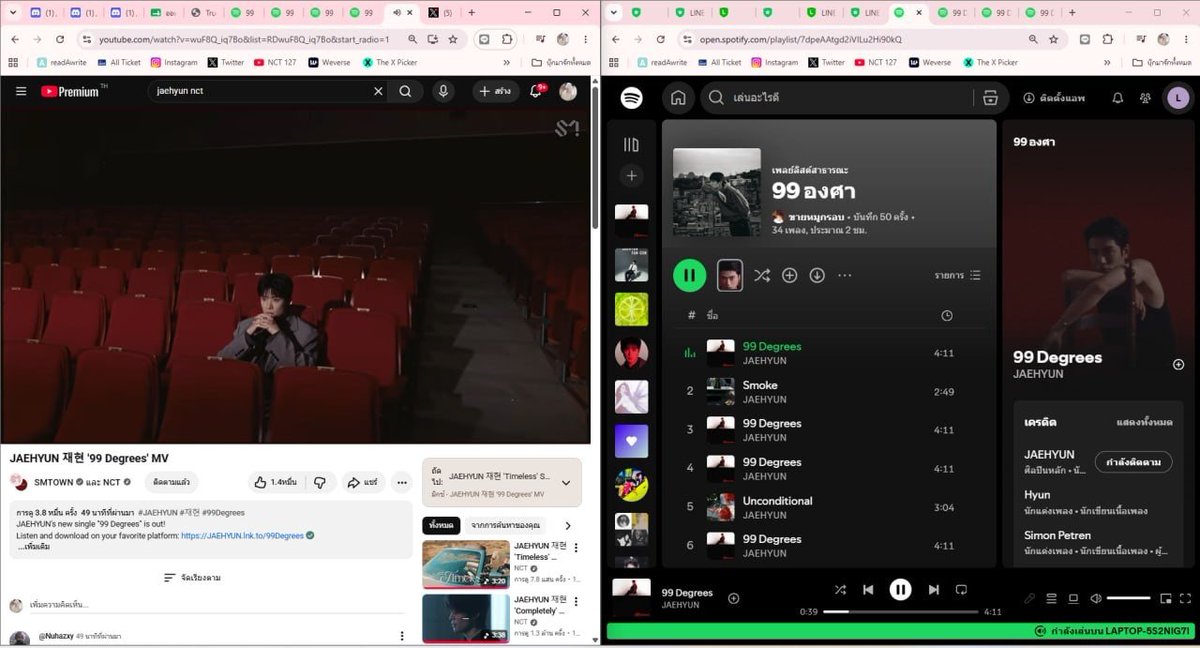Open Spotify user profile avatar L
The width and height of the screenshot is (1200, 648).
(x=1178, y=98)
